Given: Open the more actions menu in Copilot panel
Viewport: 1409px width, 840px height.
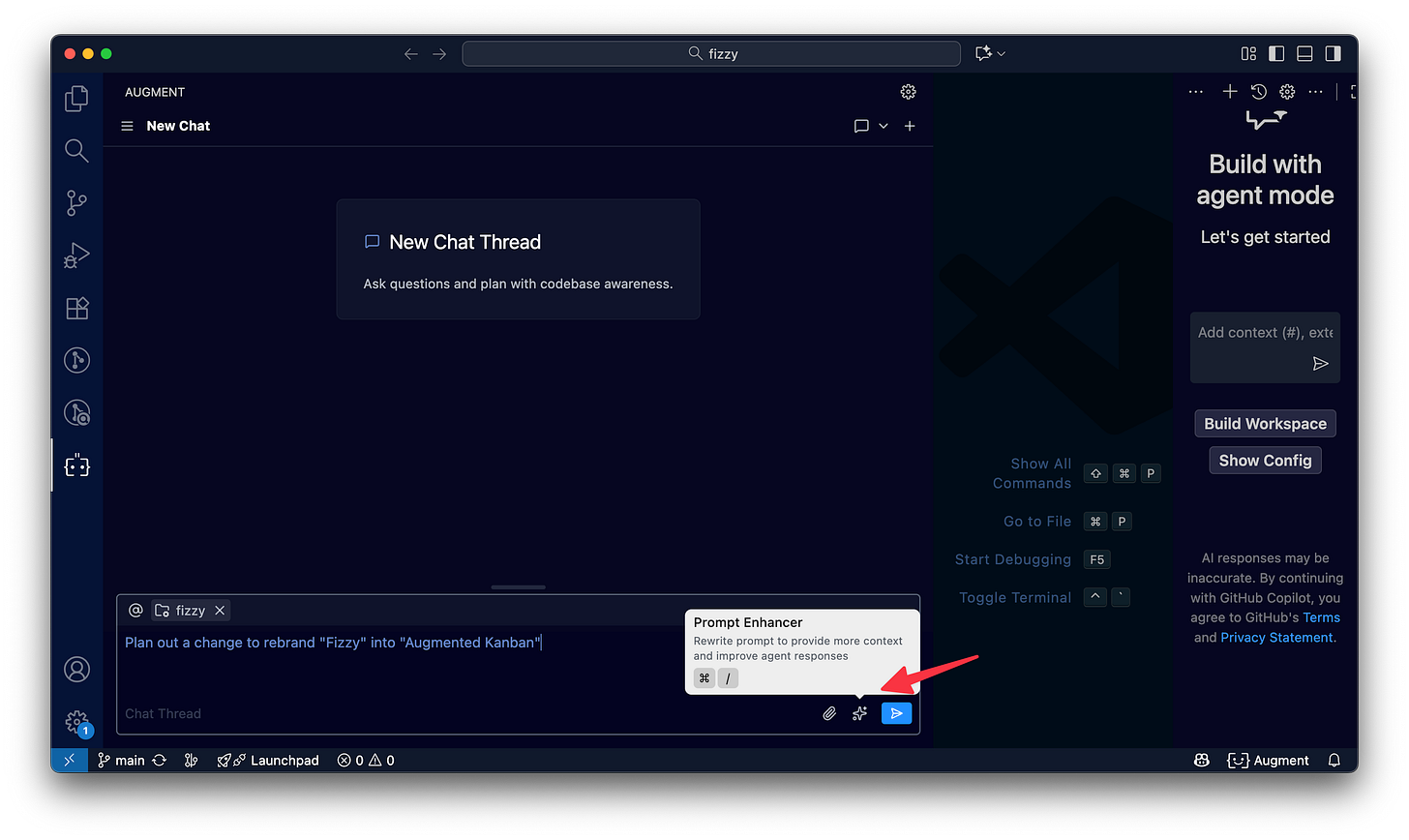Looking at the screenshot, I should [x=1315, y=91].
